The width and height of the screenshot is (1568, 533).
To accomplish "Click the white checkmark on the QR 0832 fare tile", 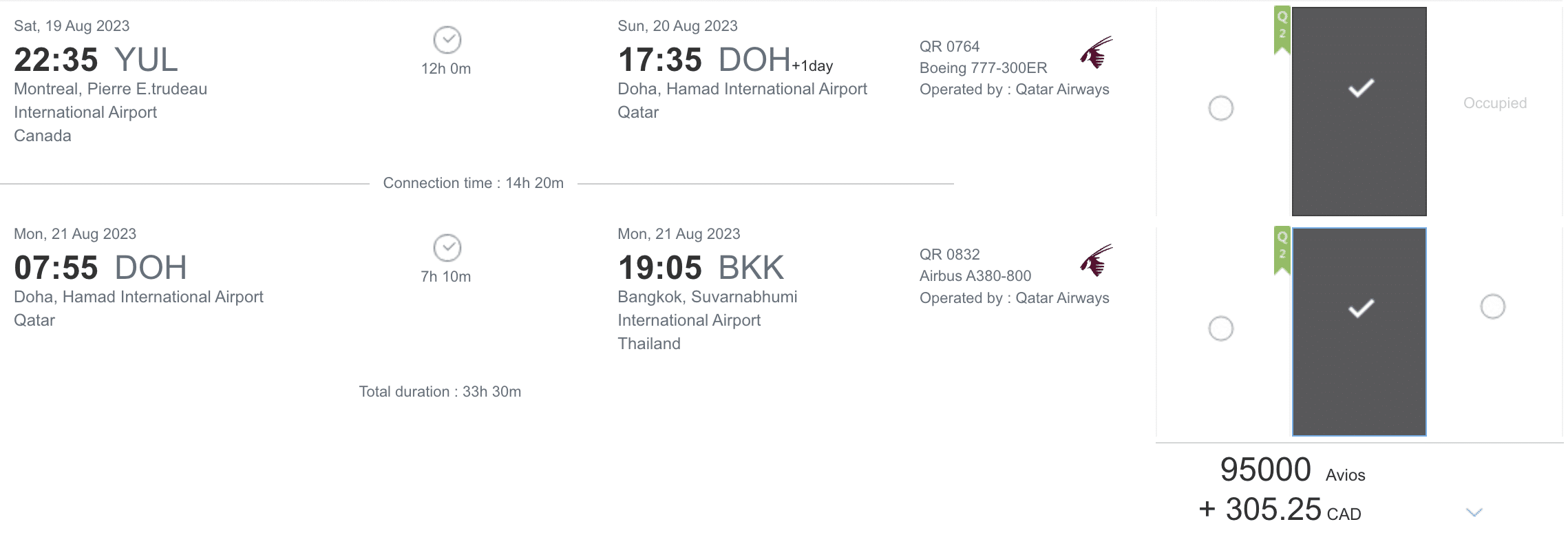I will tap(1361, 308).
